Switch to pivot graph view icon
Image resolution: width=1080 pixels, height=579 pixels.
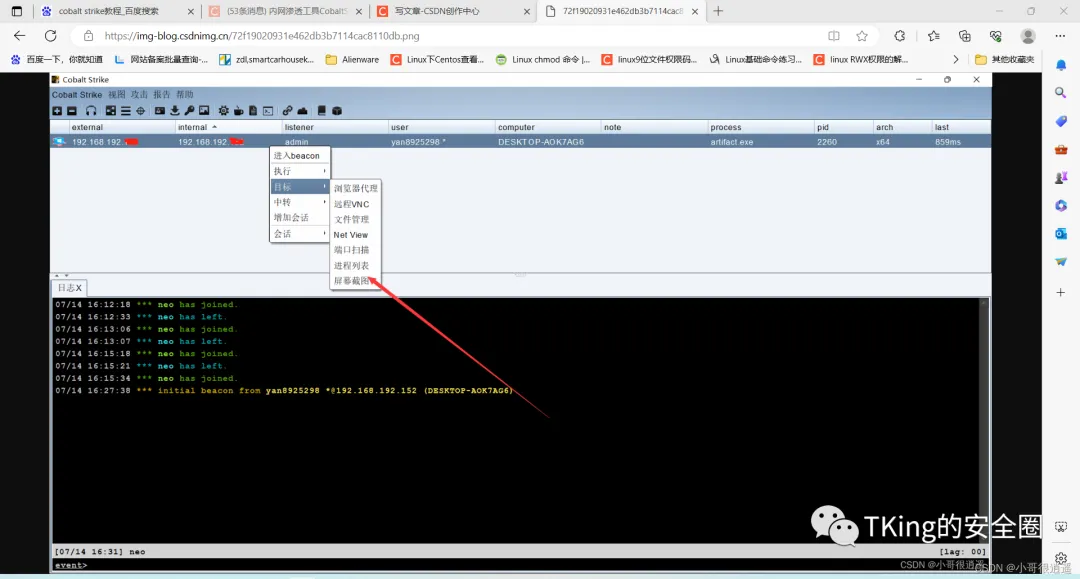(111, 111)
